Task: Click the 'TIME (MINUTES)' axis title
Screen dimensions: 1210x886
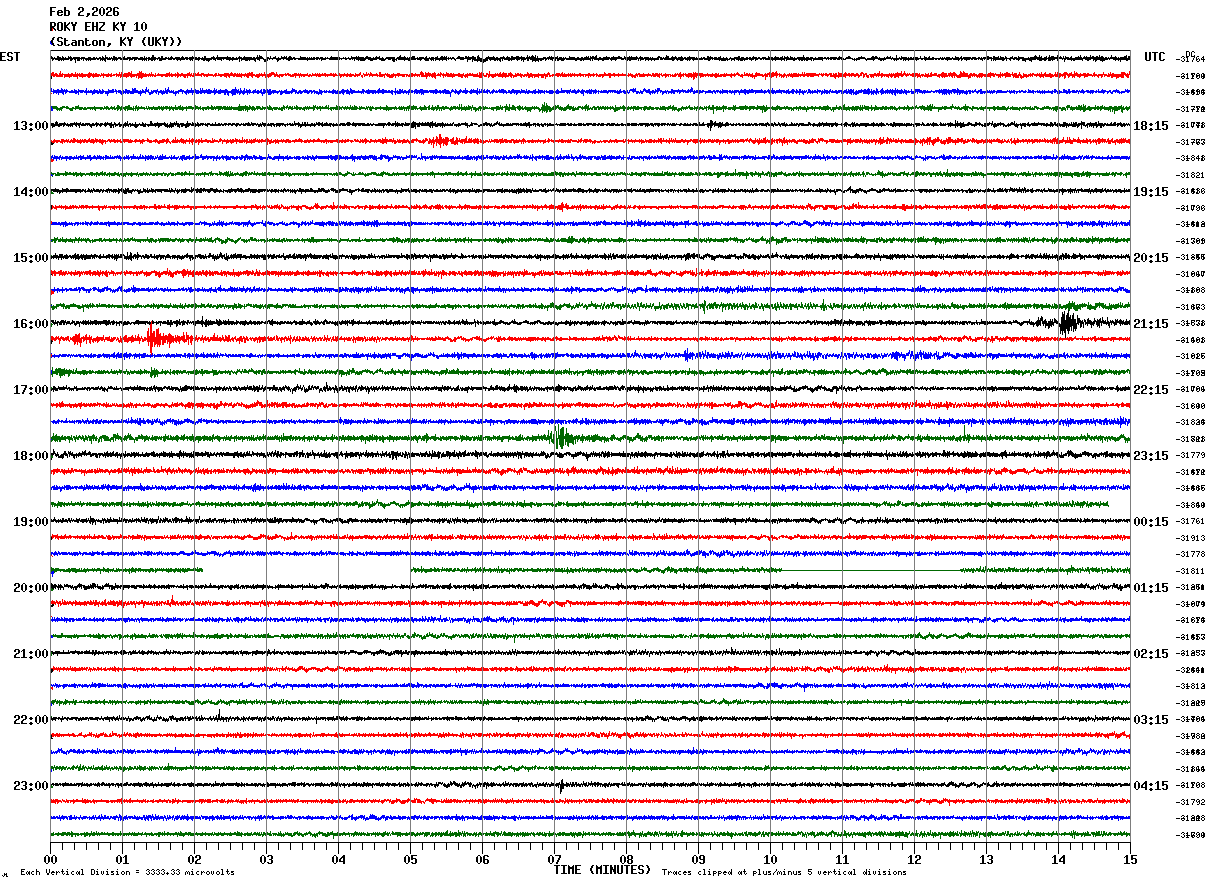Action: (x=602, y=870)
